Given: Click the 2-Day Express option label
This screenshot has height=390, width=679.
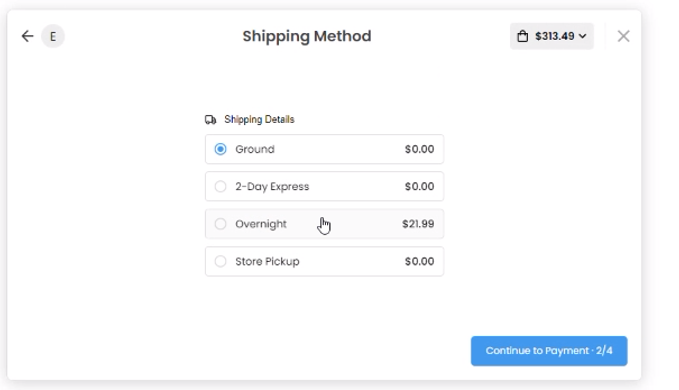Looking at the screenshot, I should (272, 187).
